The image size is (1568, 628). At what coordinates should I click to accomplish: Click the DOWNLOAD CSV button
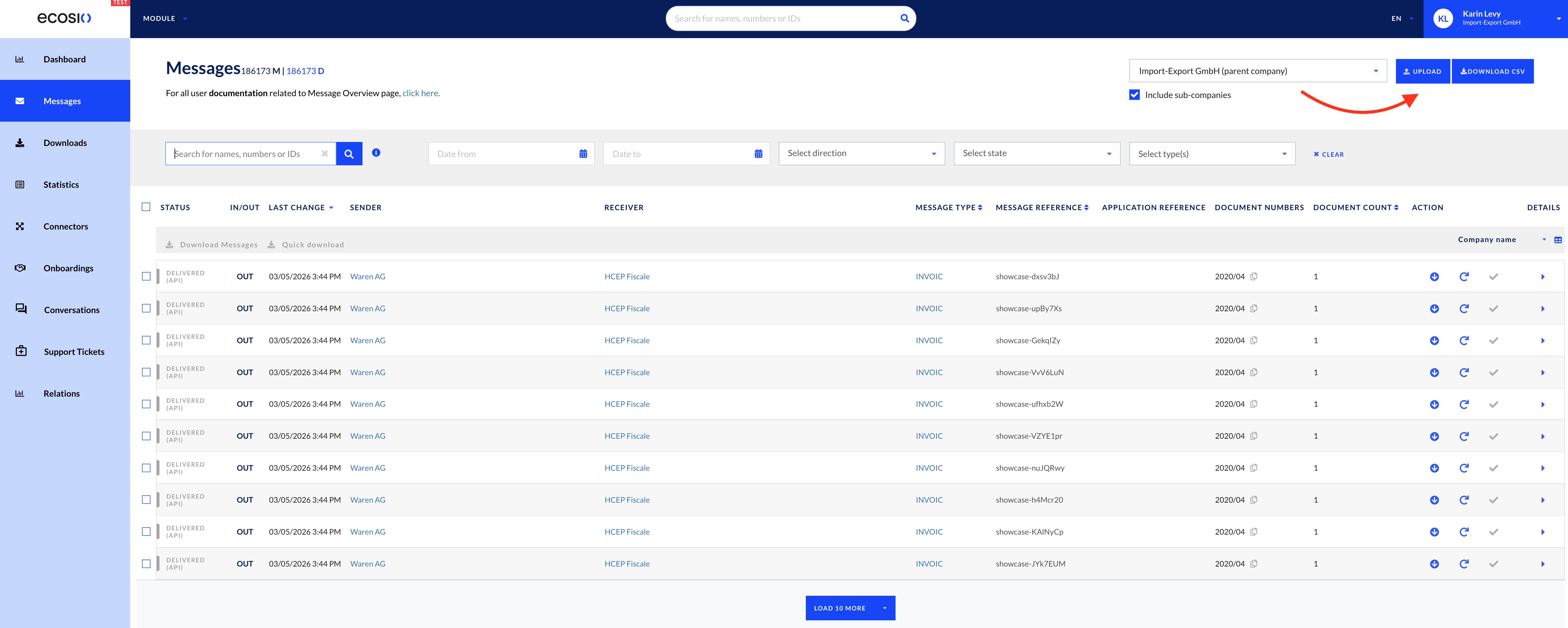[x=1492, y=71]
